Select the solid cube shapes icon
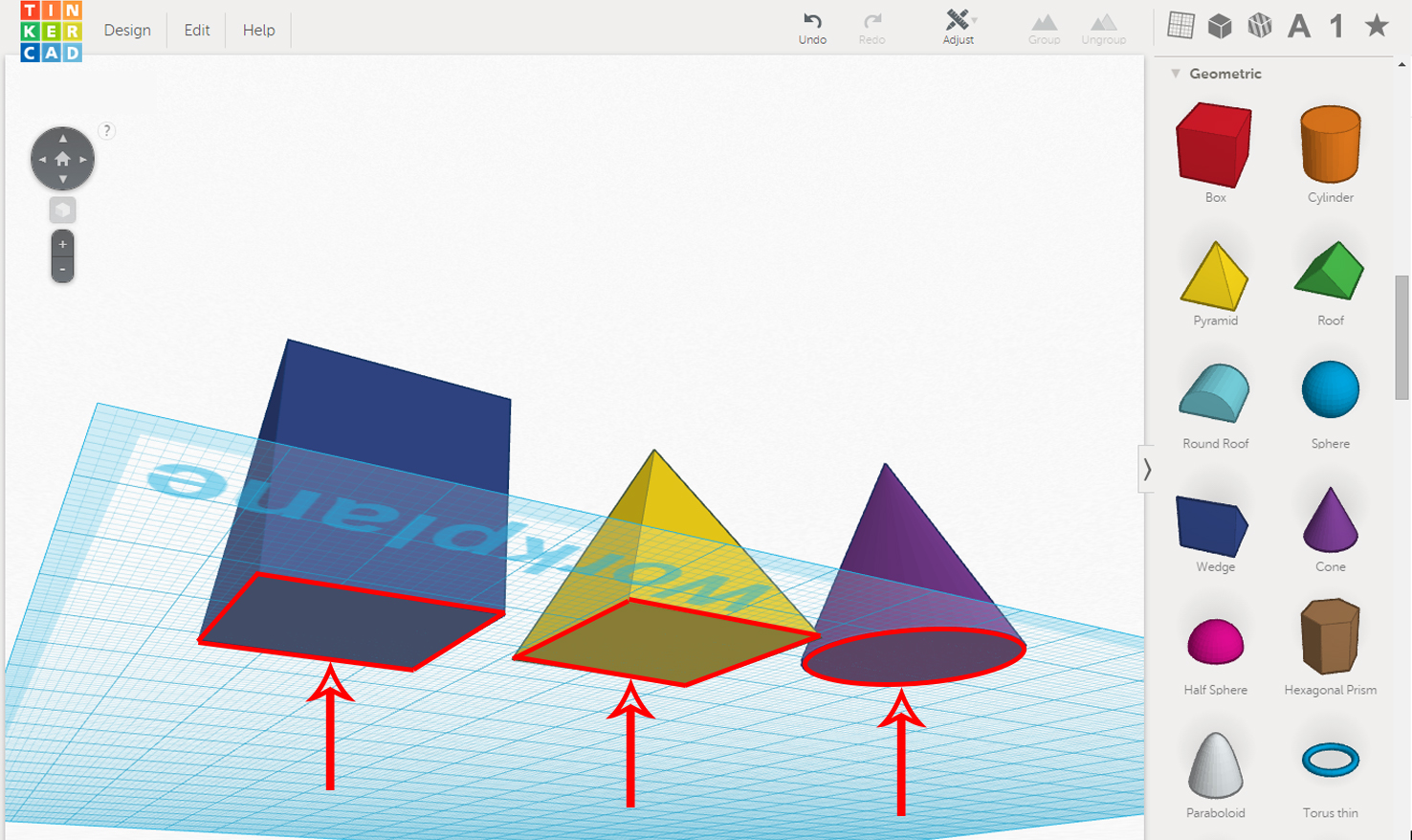 click(x=1220, y=26)
